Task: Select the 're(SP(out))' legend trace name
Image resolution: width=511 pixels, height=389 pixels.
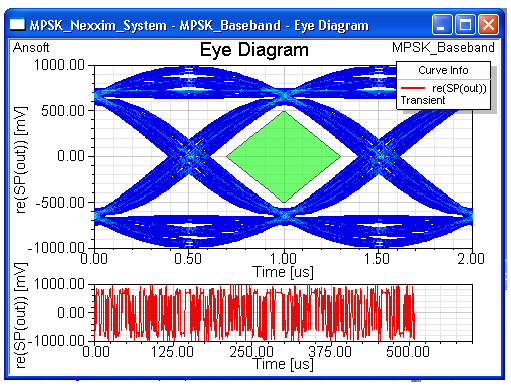Action: click(459, 88)
